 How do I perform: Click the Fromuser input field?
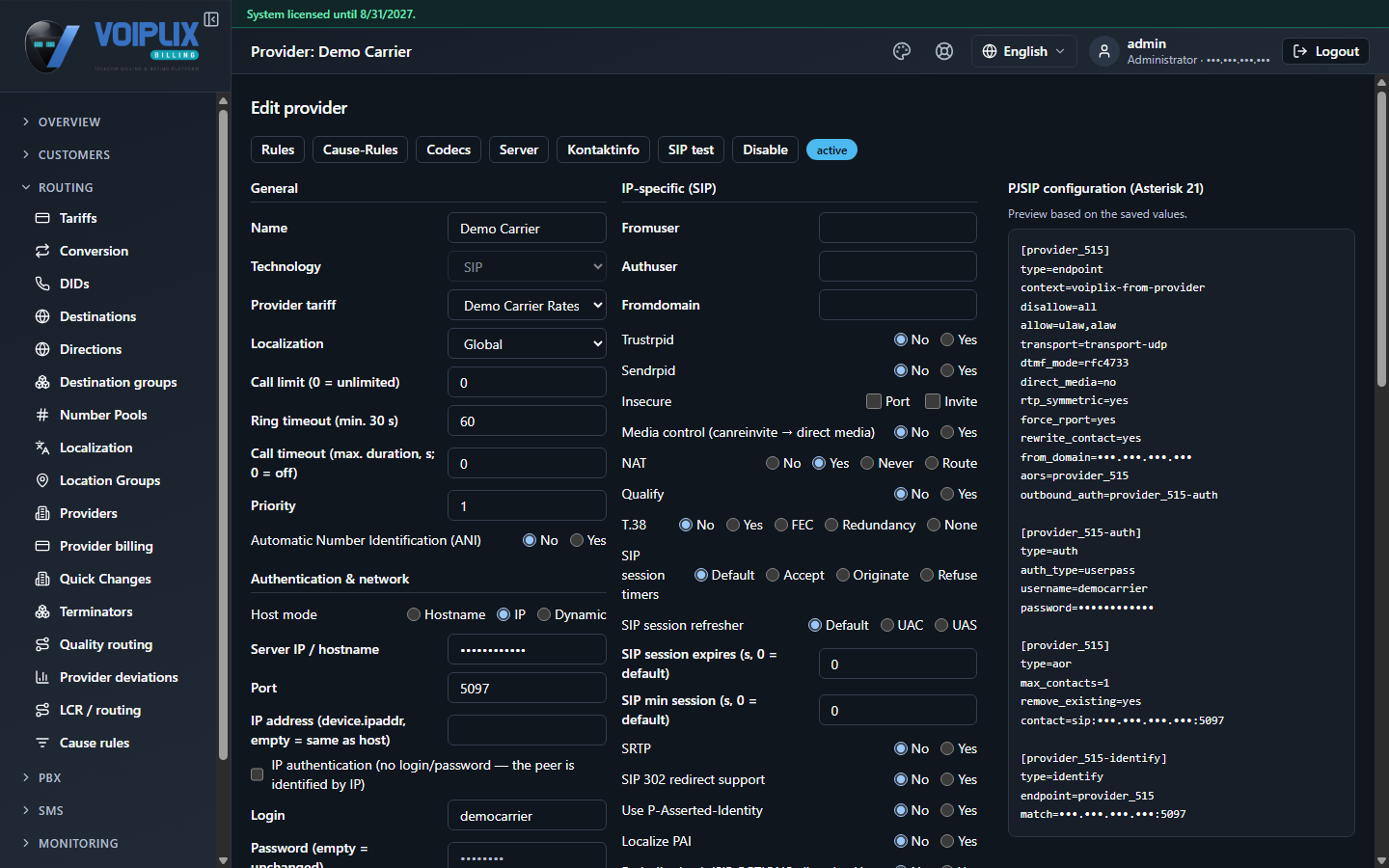point(897,228)
